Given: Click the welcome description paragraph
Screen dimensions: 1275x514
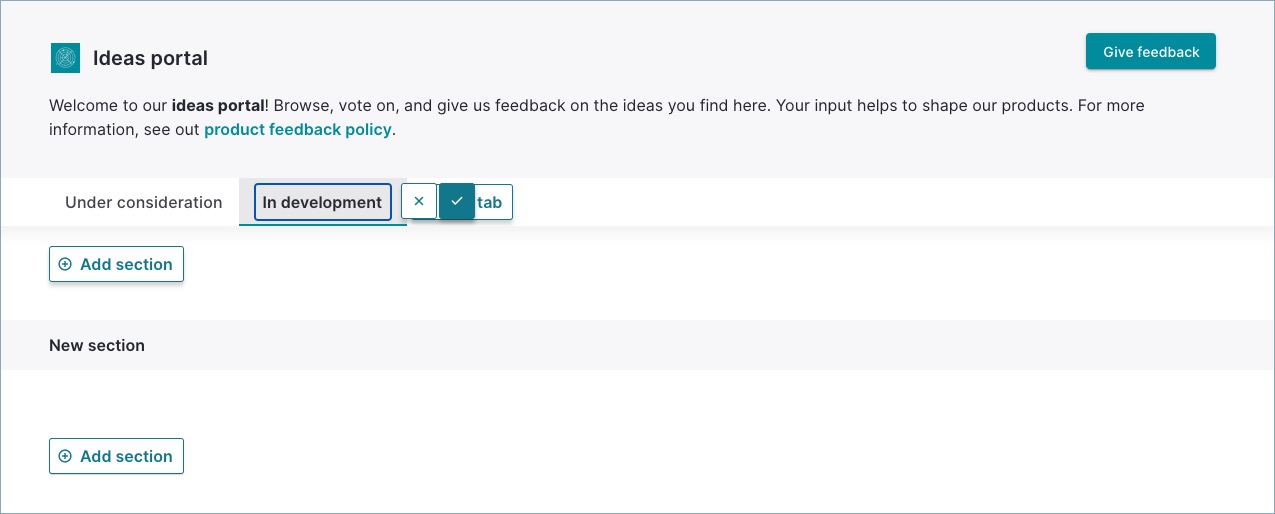Looking at the screenshot, I should coord(597,117).
